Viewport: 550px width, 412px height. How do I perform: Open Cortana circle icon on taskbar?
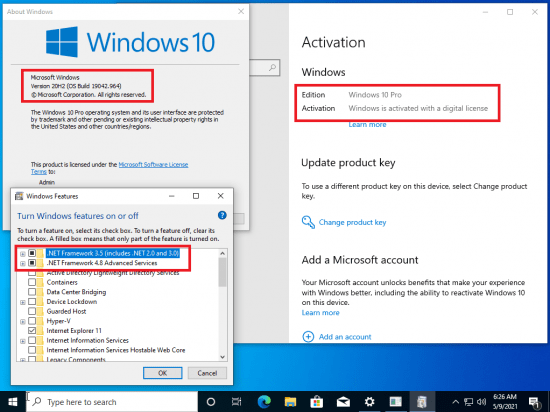click(210, 402)
